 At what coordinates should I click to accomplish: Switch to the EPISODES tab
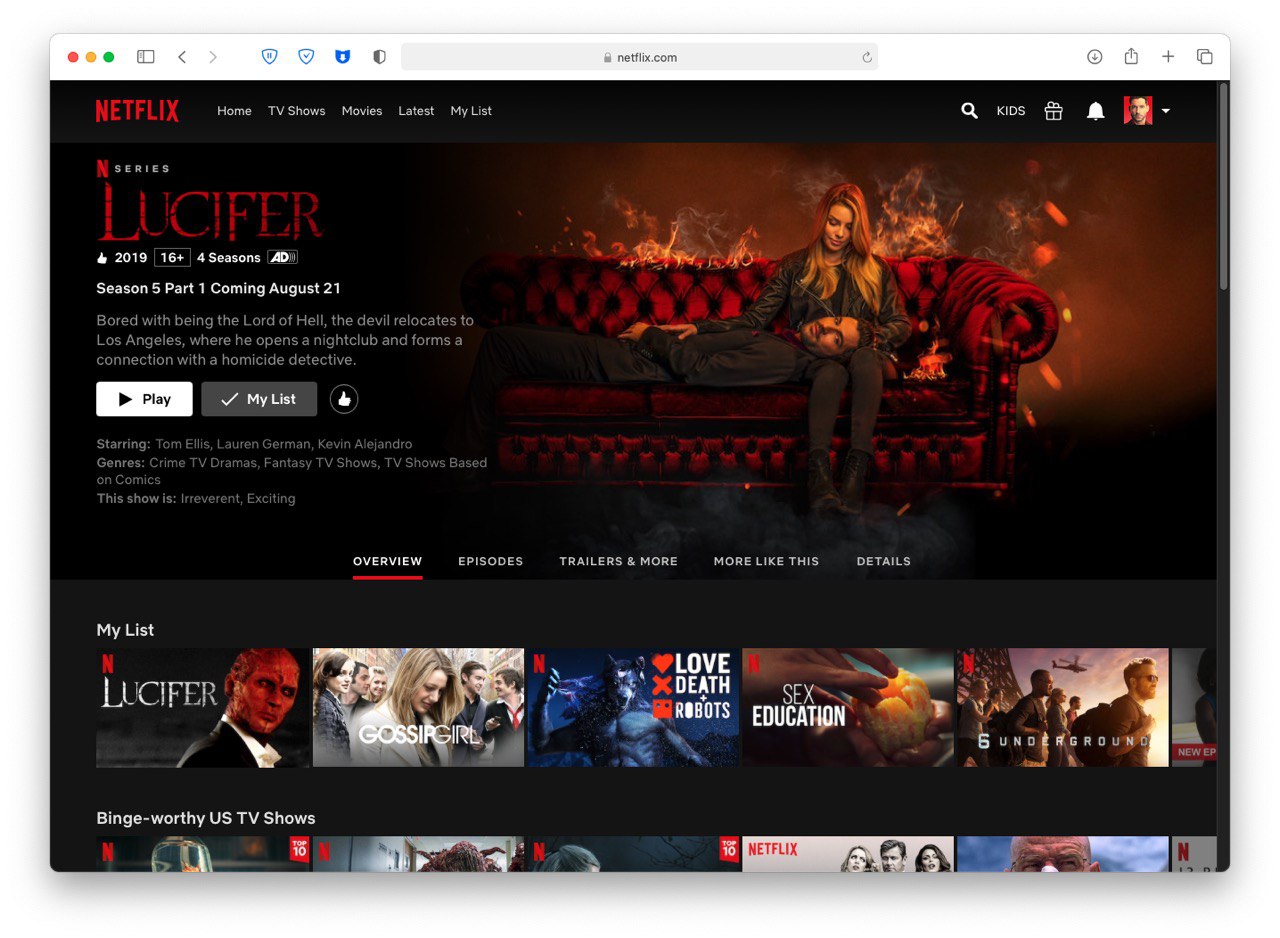click(491, 561)
